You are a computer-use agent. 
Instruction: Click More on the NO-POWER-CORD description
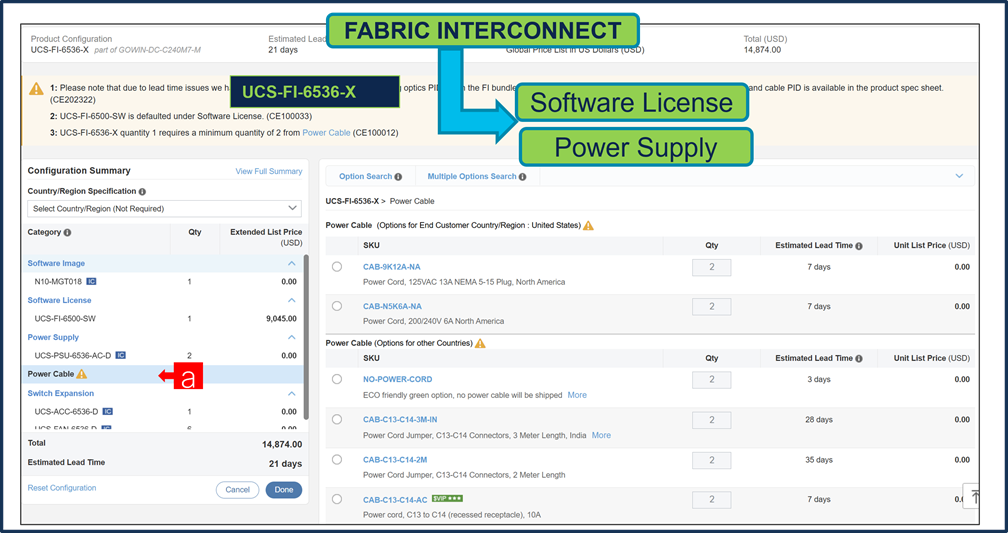[x=577, y=395]
